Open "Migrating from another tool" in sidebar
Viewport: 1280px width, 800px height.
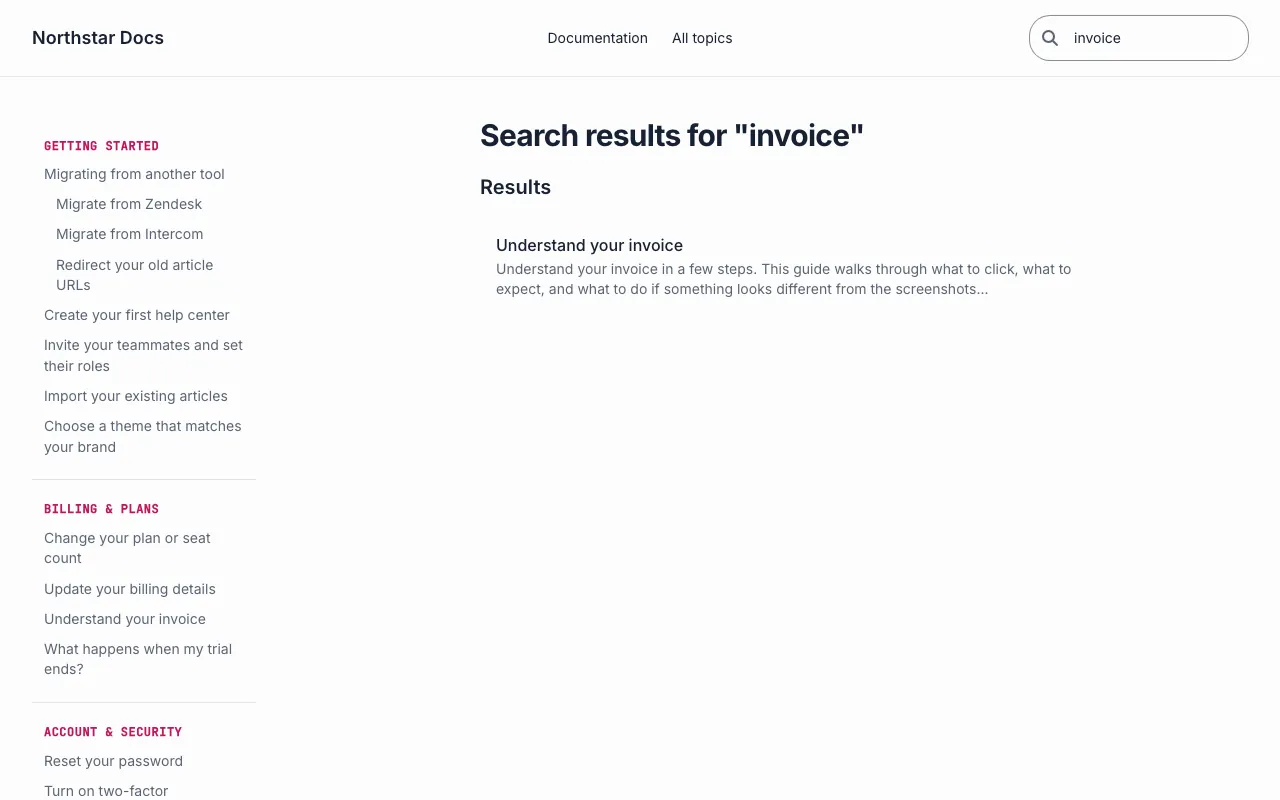[134, 174]
